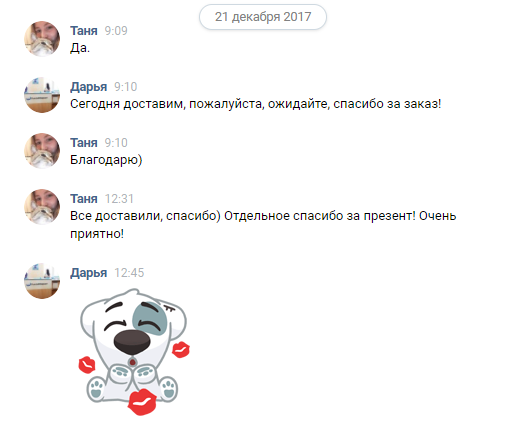Open the Дарья name link at 12:45
The width and height of the screenshot is (507, 441).
click(x=89, y=273)
